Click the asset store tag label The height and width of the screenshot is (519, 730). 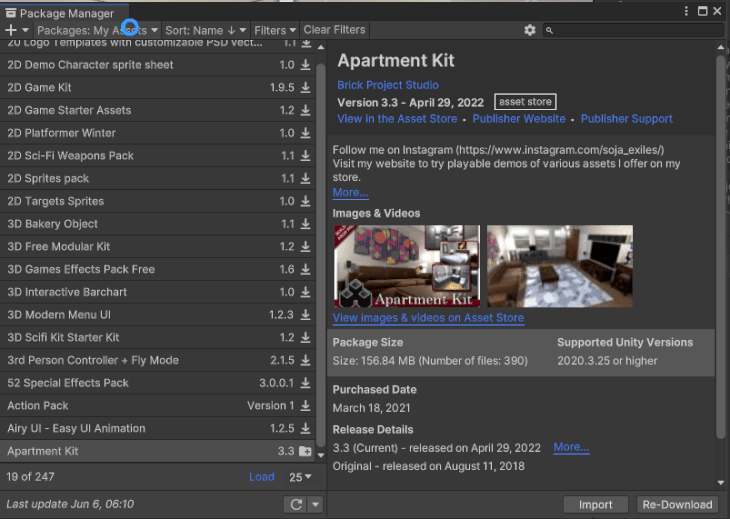525,102
